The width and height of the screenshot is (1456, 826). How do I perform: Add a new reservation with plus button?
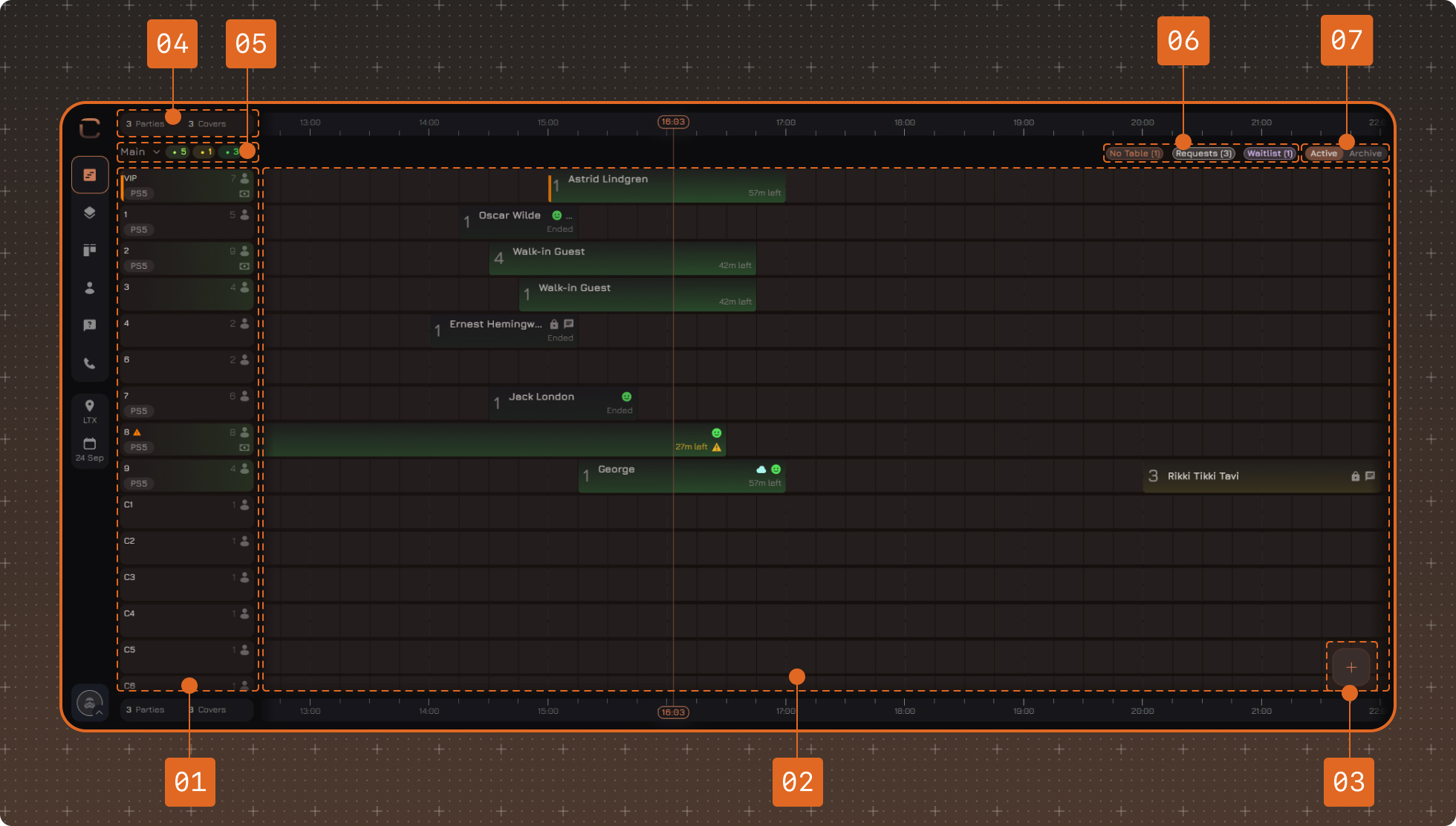(1351, 667)
